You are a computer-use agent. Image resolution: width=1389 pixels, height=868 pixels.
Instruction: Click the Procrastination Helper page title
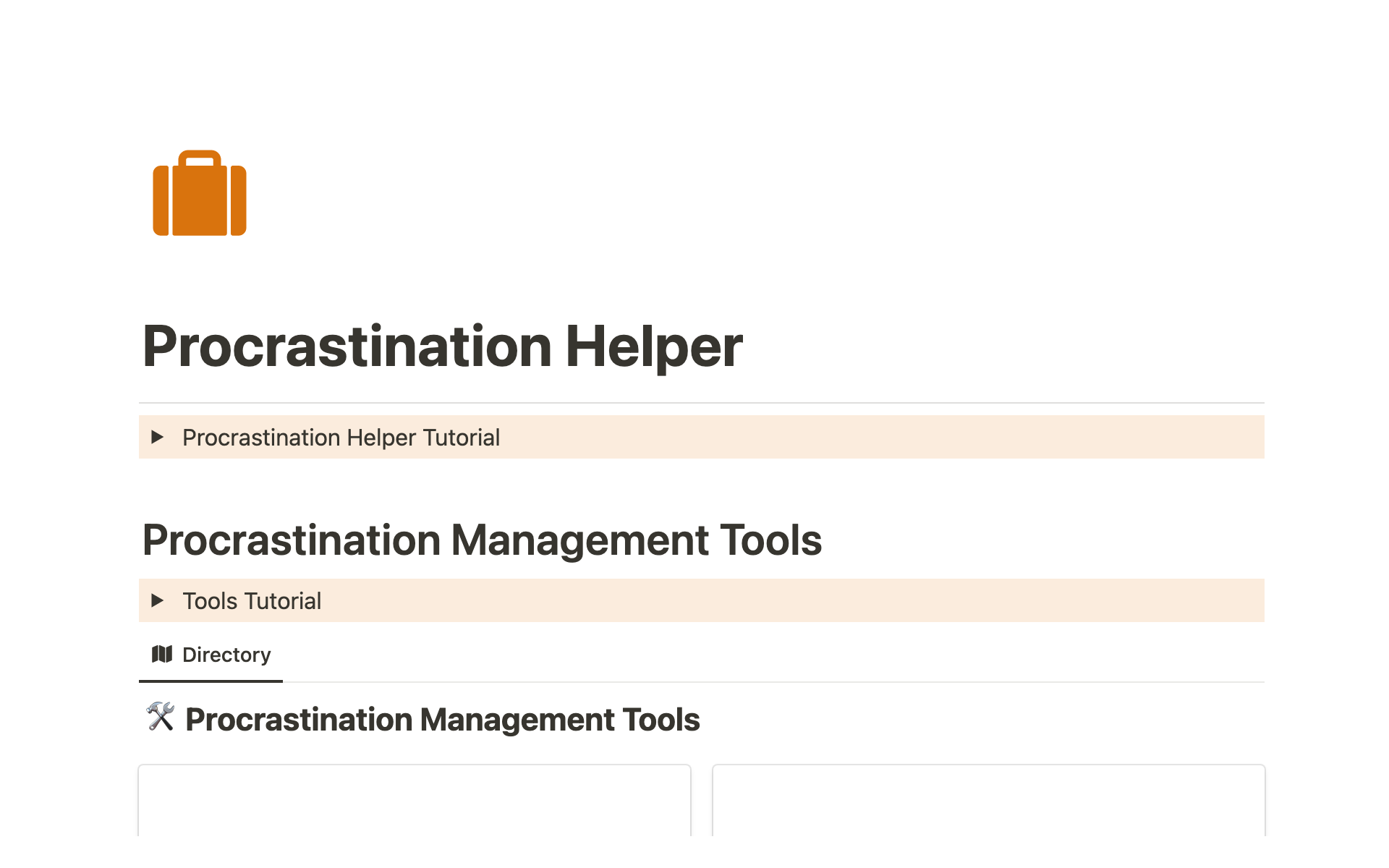442,346
